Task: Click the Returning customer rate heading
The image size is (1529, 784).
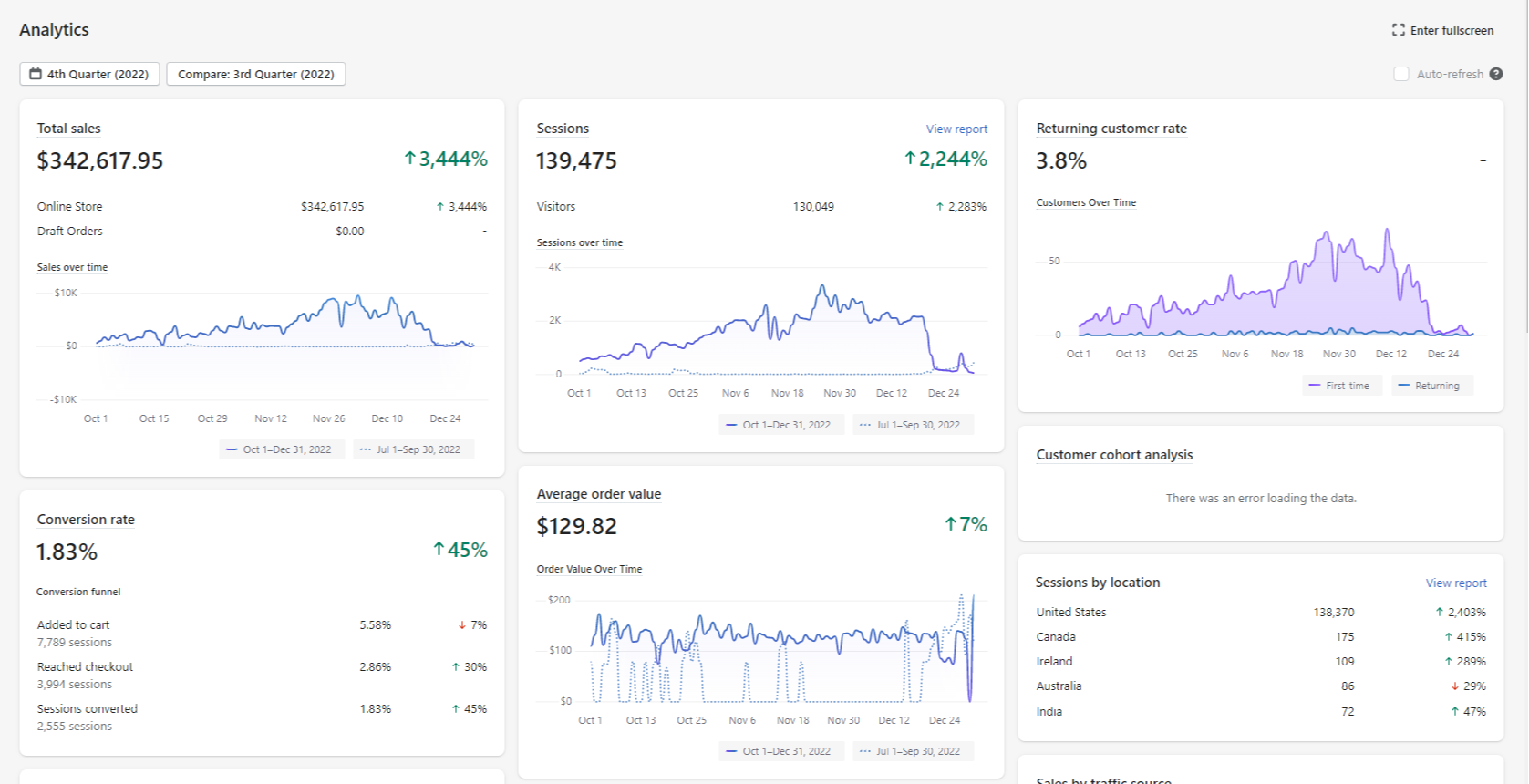Action: point(1111,129)
